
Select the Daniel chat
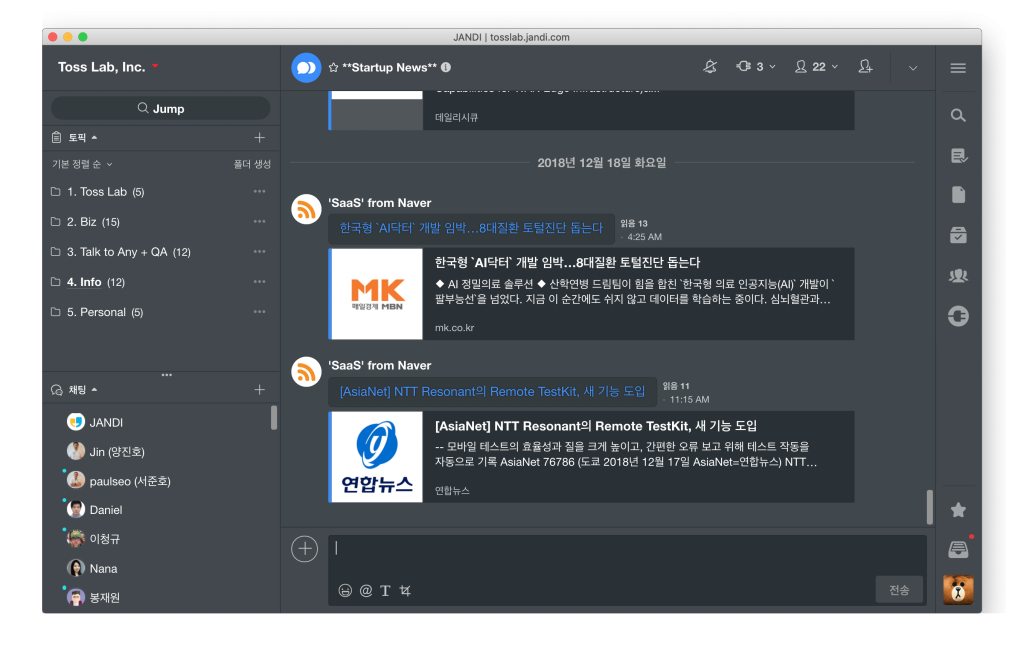pyautogui.click(x=106, y=510)
